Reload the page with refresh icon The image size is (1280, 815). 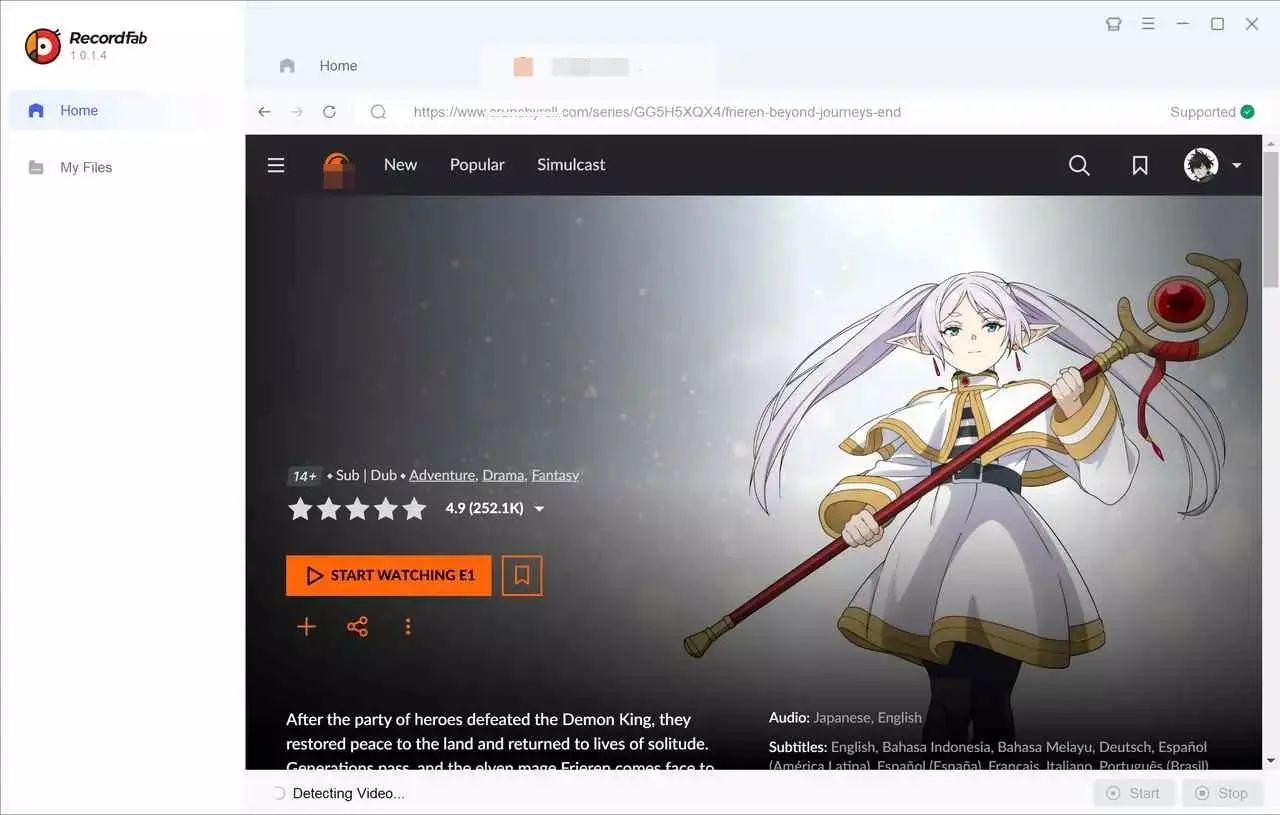tap(329, 112)
